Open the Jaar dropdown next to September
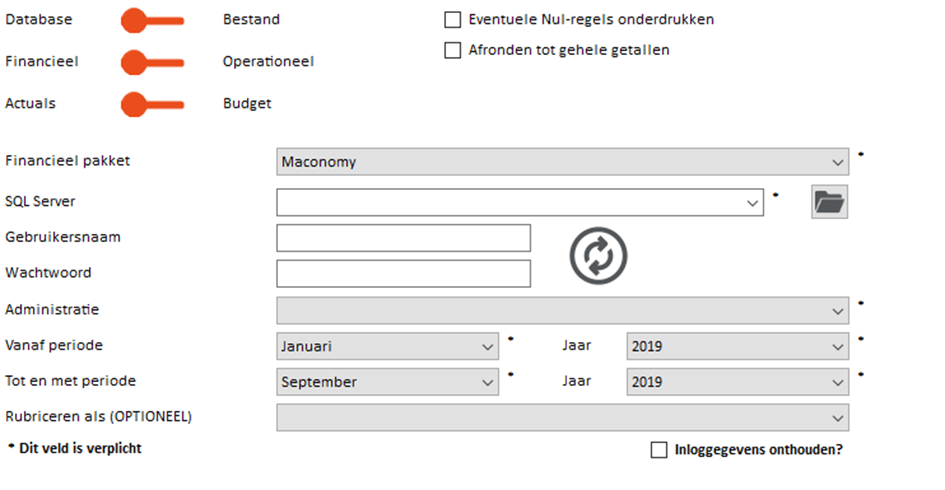This screenshot has width=945, height=490. (x=738, y=382)
